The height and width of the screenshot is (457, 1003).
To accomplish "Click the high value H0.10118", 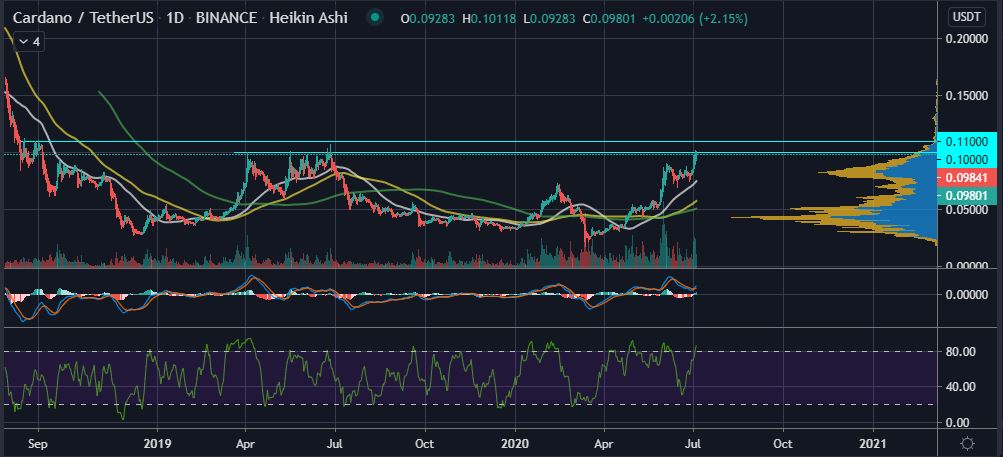I will click(489, 19).
